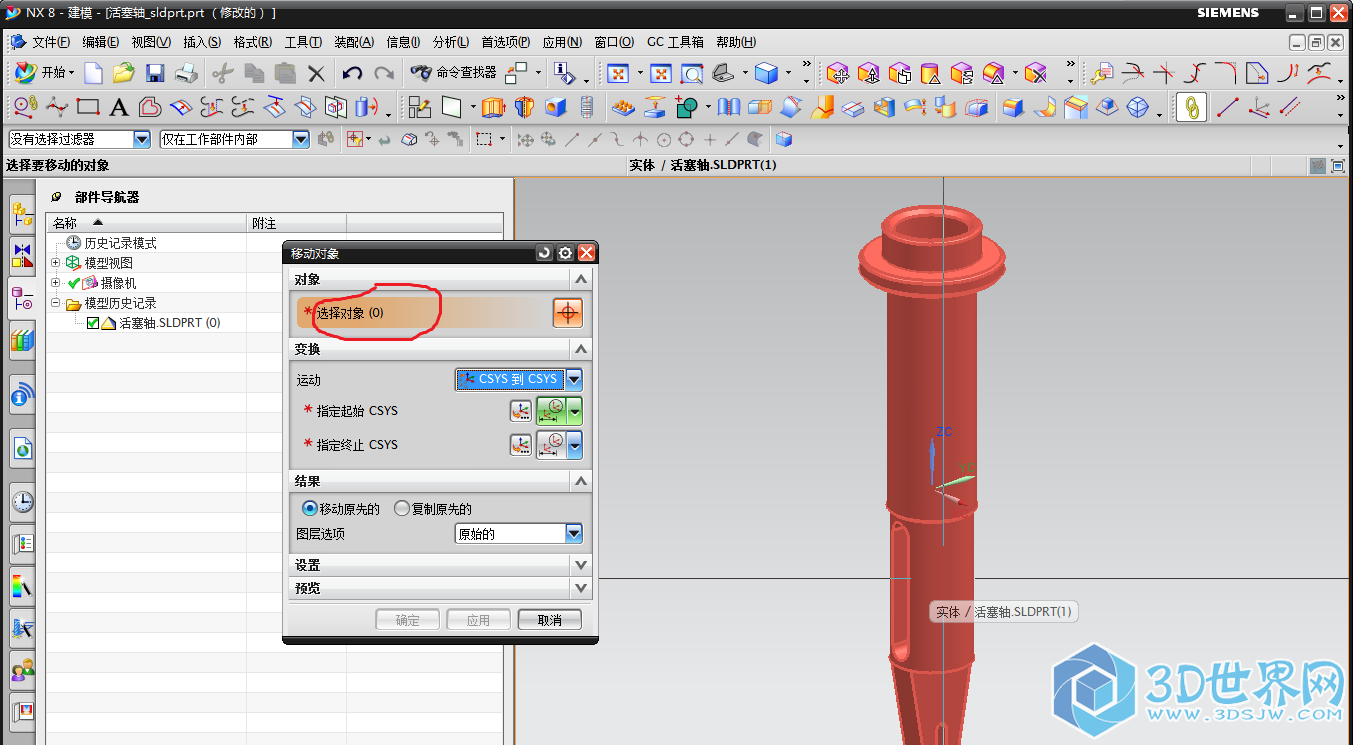This screenshot has width=1353, height=745.
Task: Reset the 移动对象 dialog with the arrow icon
Action: (x=544, y=253)
